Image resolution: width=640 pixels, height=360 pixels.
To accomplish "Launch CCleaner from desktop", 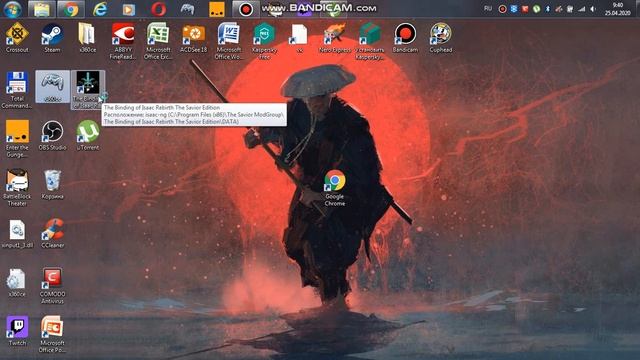I will point(52,233).
